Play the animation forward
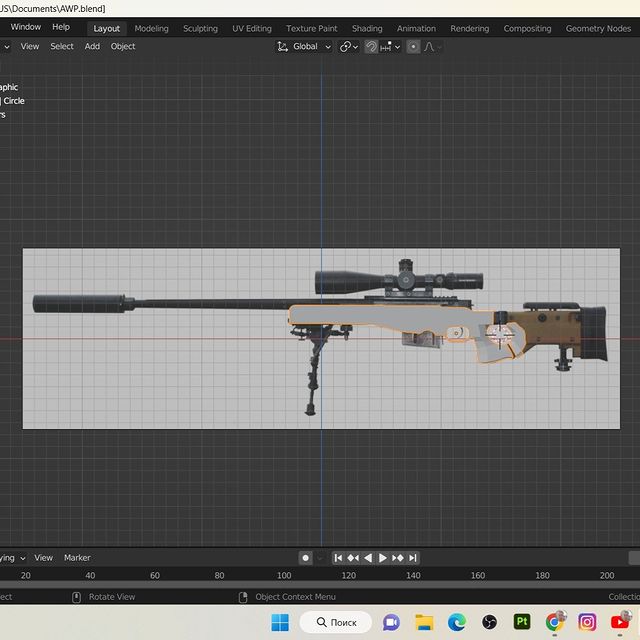 pyautogui.click(x=382, y=558)
